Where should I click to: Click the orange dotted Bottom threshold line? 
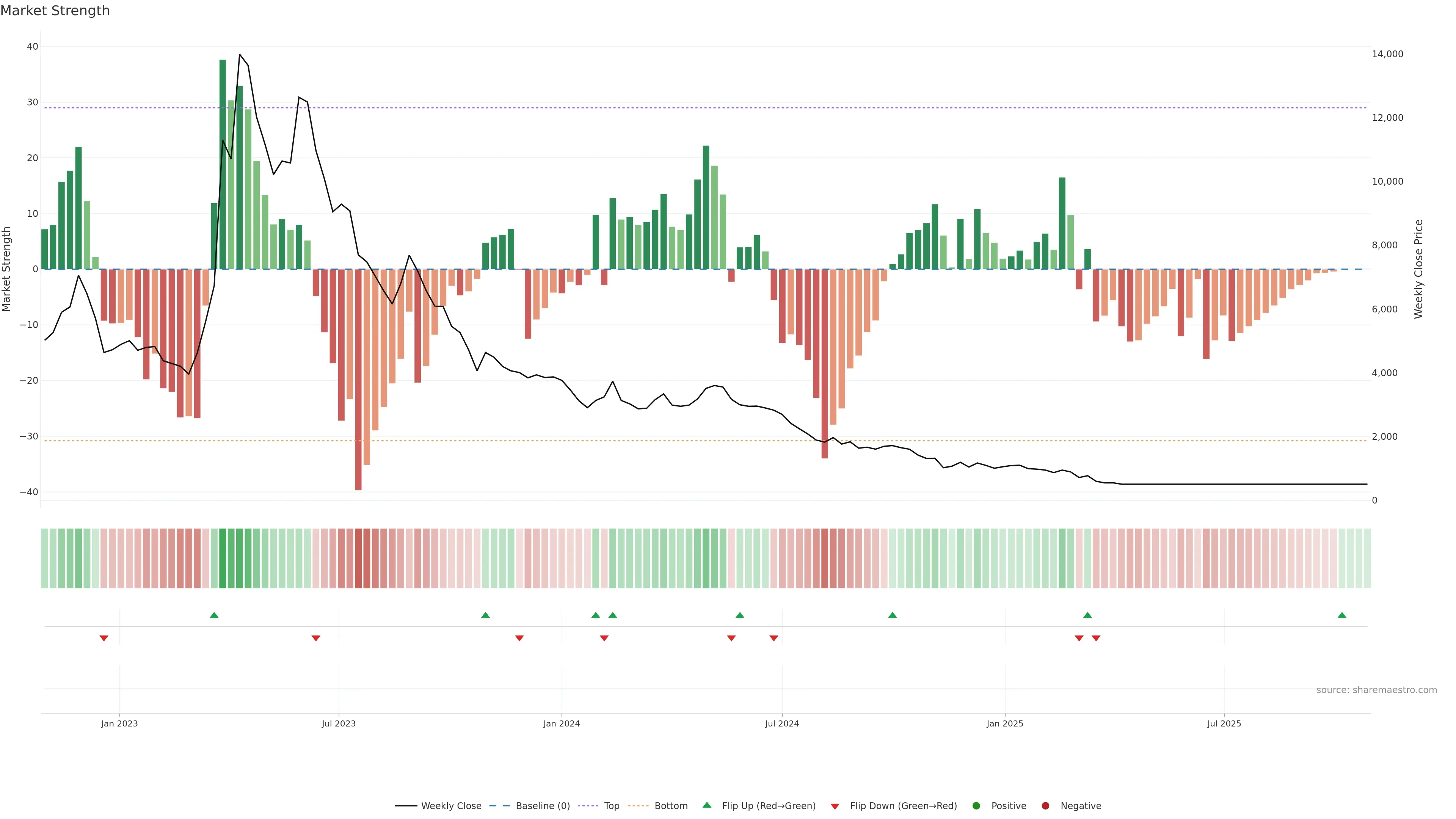coord(565,441)
